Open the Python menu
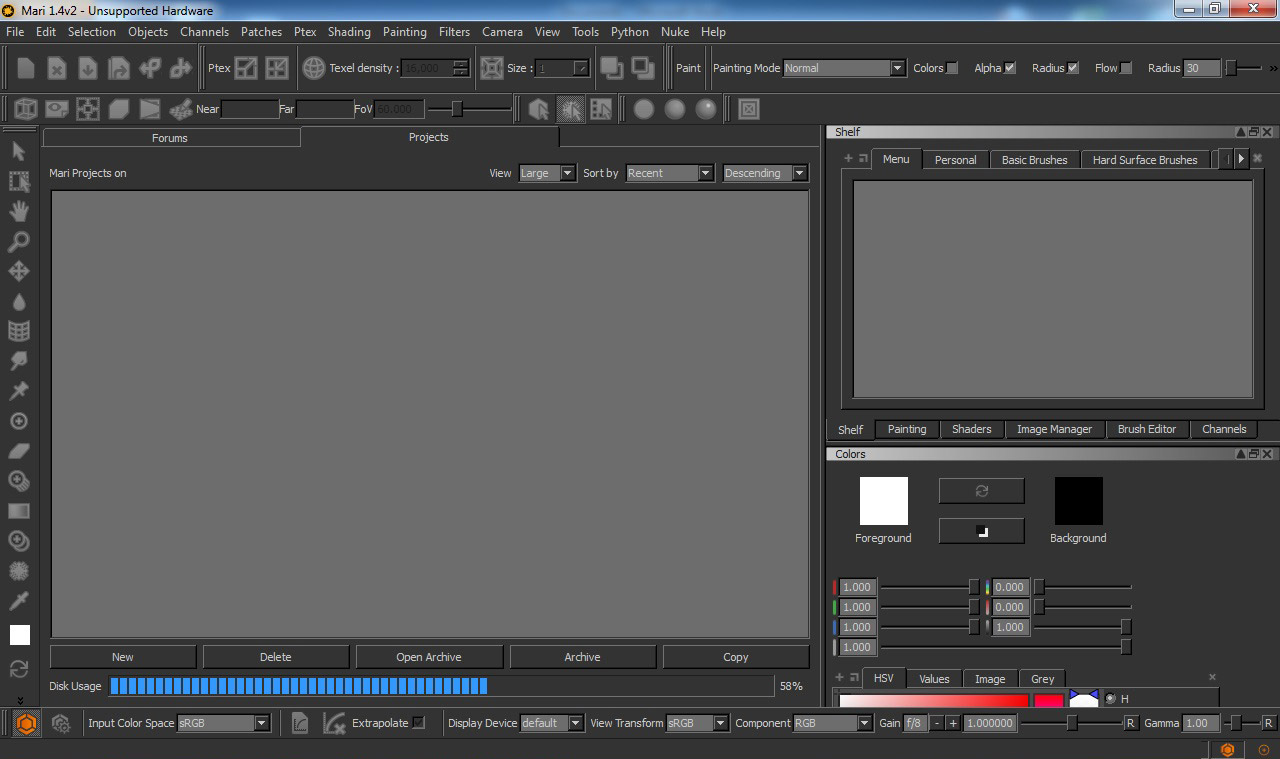 tap(630, 32)
